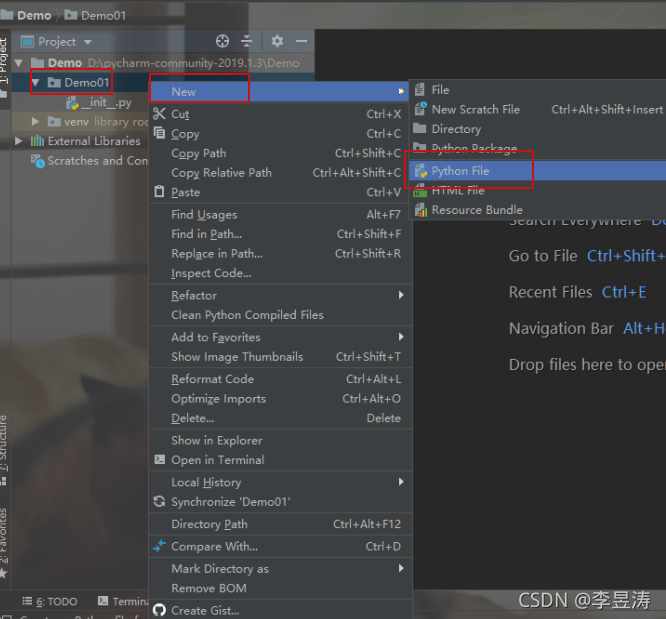666x619 pixels.
Task: Select the venv library root row
Action: (x=80, y=122)
